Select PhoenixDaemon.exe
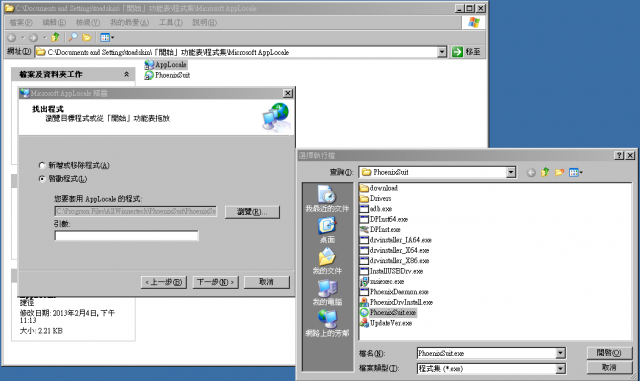 click(x=394, y=292)
